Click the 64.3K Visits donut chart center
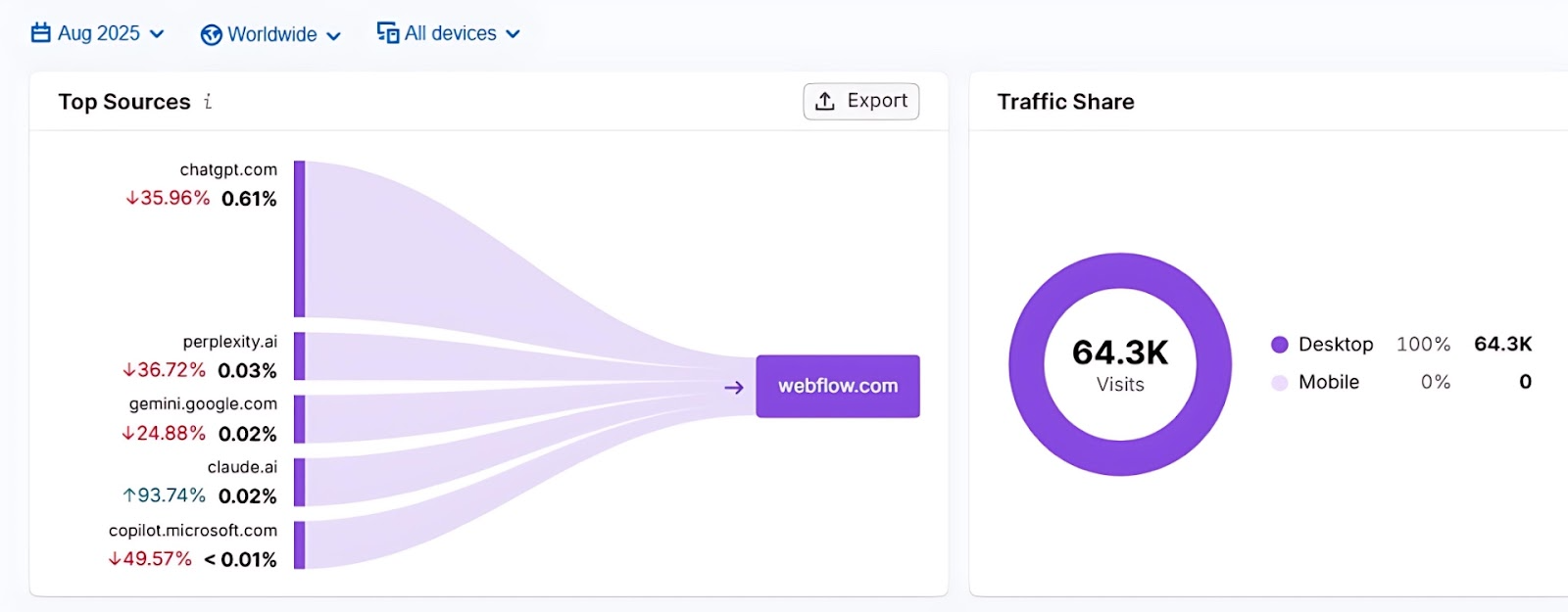This screenshot has height=612, width=1568. (x=1120, y=364)
